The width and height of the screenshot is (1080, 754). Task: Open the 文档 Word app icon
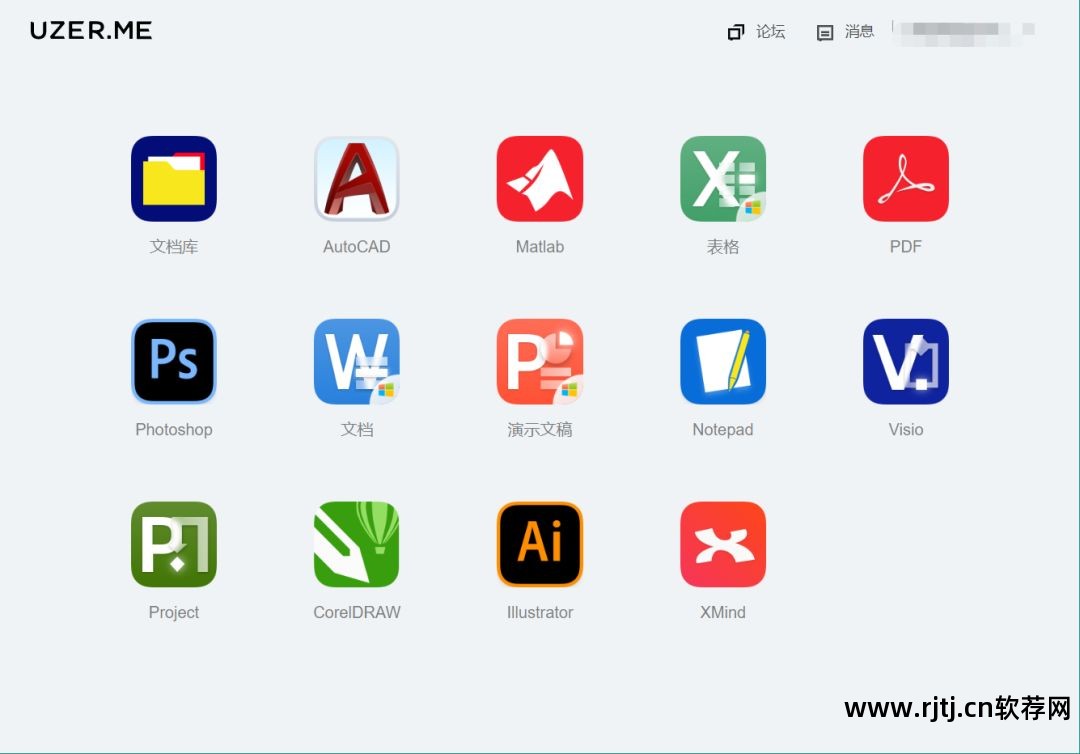(x=357, y=362)
